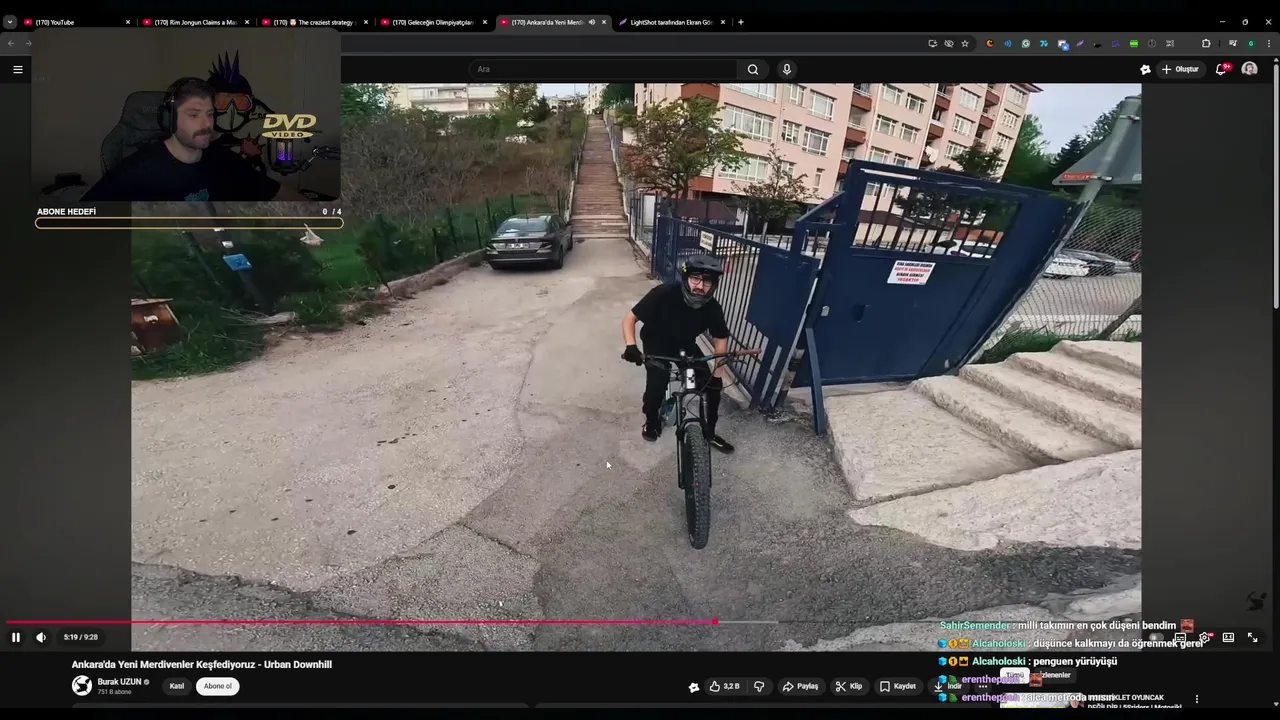This screenshot has width=1280, height=720.
Task: Pause the video playback
Action: point(16,637)
